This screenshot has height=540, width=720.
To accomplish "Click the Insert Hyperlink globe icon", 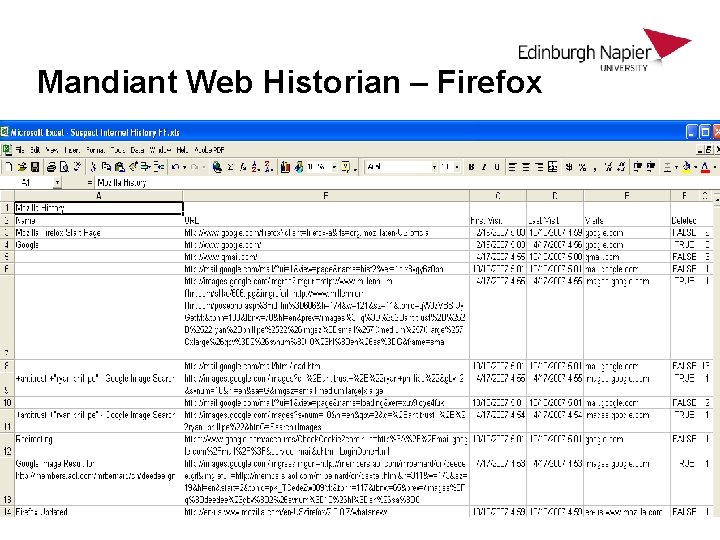I will coord(217,167).
